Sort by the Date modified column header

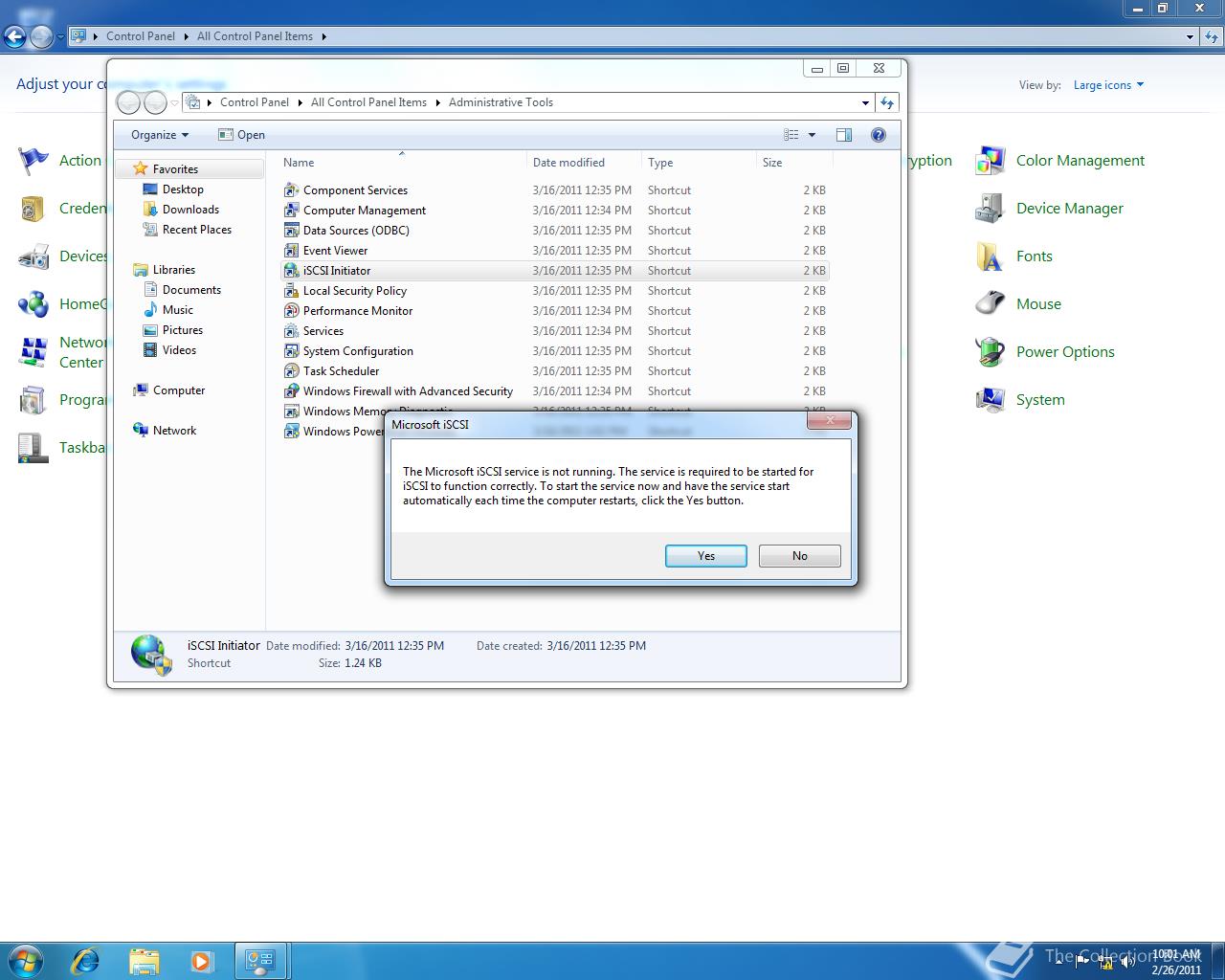pyautogui.click(x=584, y=163)
